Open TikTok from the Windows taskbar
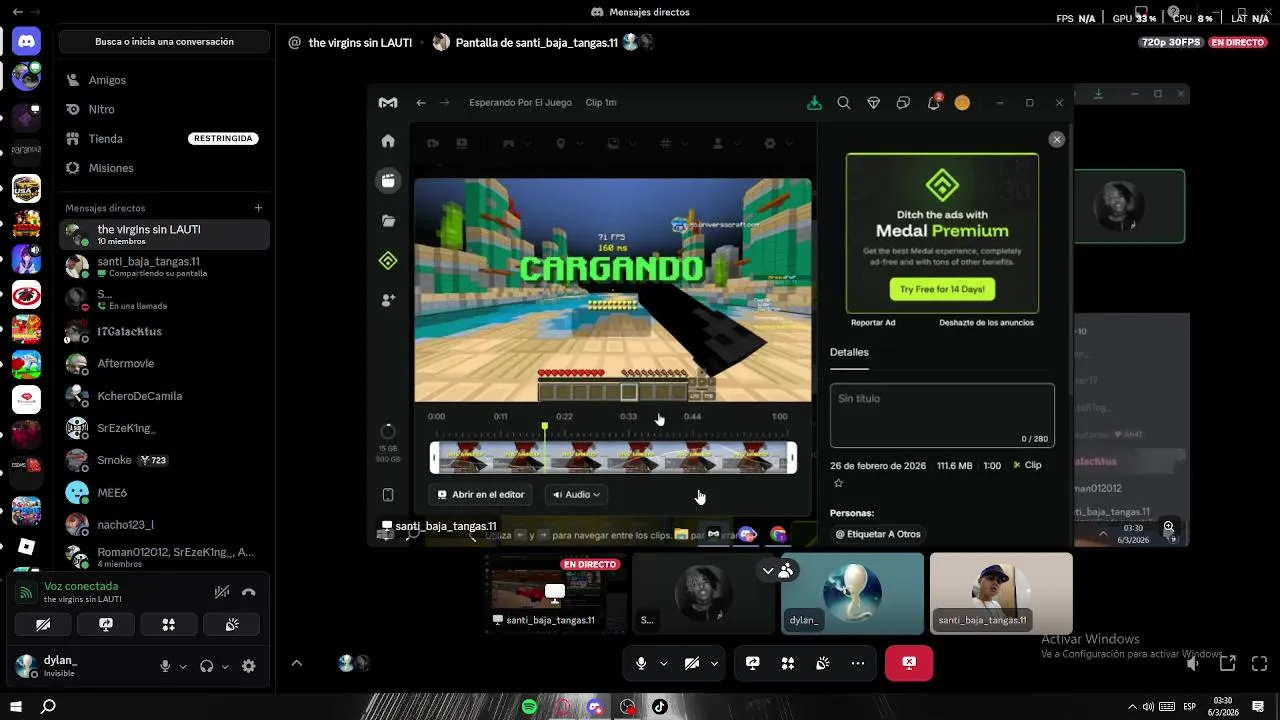 (x=660, y=707)
